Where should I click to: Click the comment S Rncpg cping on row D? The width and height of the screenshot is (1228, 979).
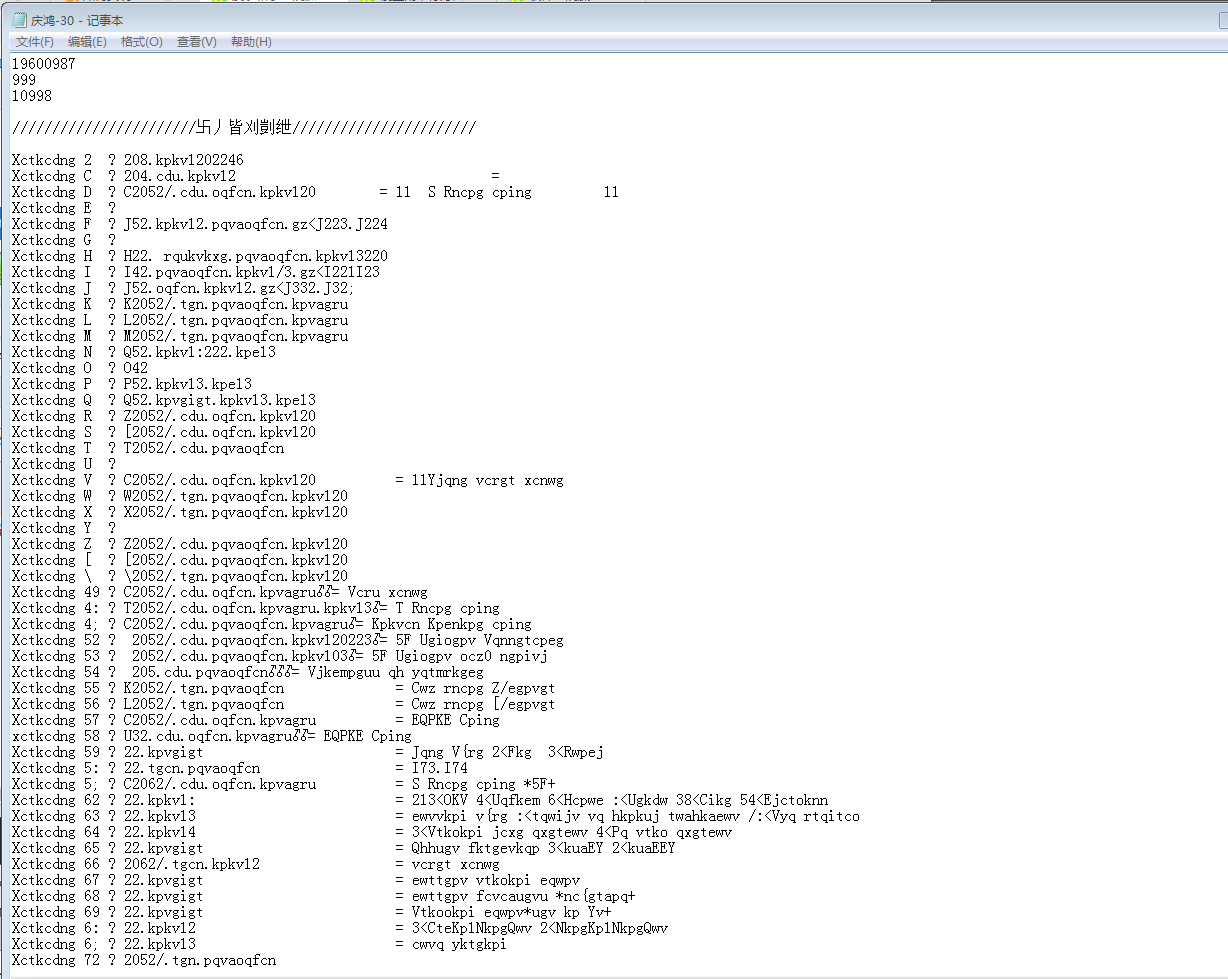pos(479,192)
